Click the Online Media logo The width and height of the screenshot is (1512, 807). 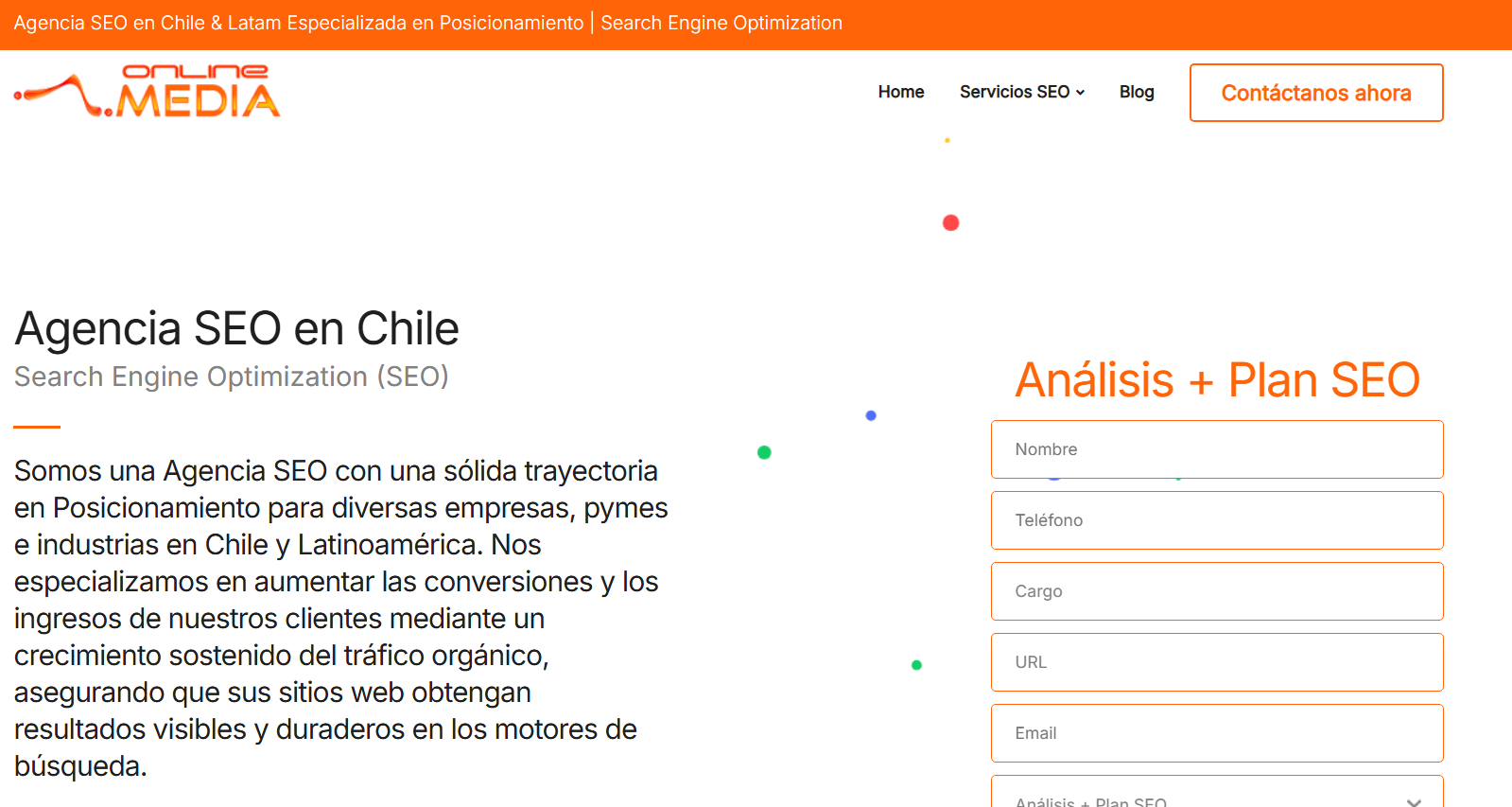click(x=148, y=91)
